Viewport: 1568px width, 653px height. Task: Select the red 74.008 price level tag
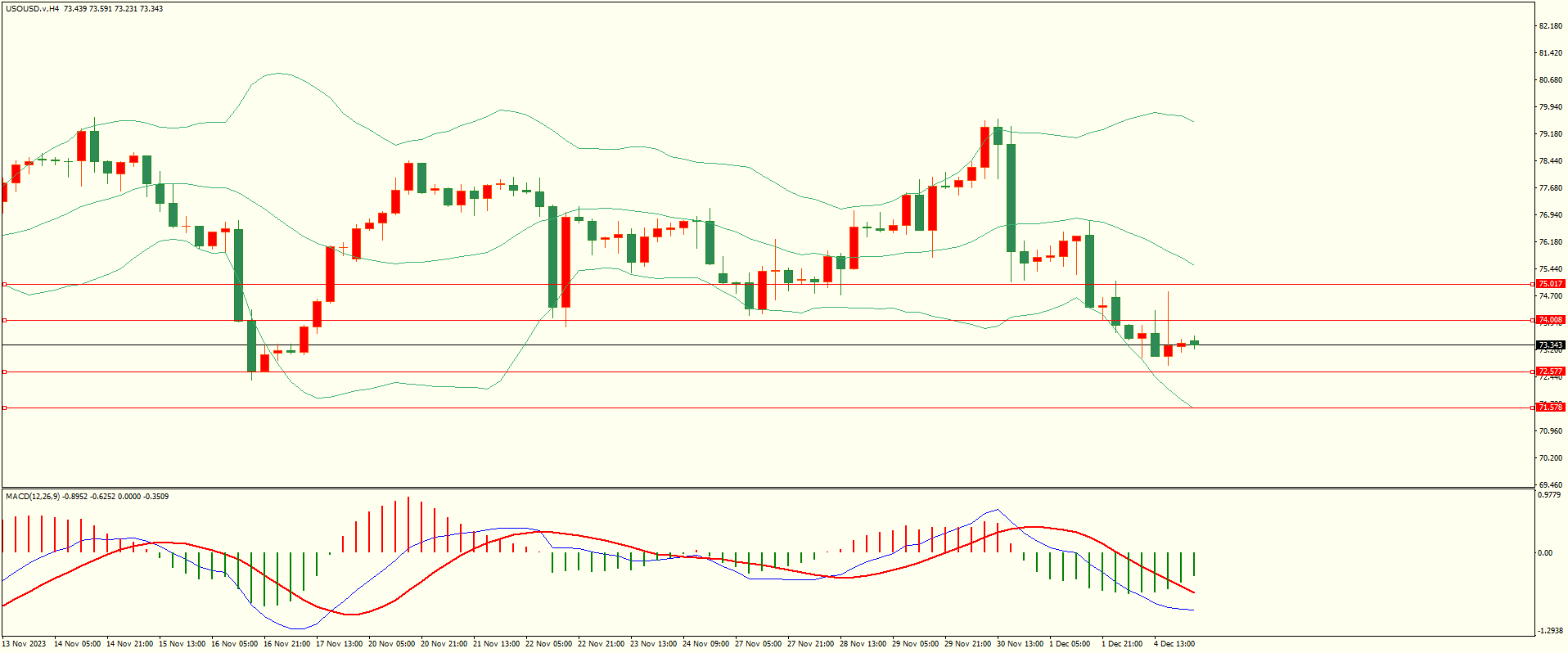point(1550,320)
